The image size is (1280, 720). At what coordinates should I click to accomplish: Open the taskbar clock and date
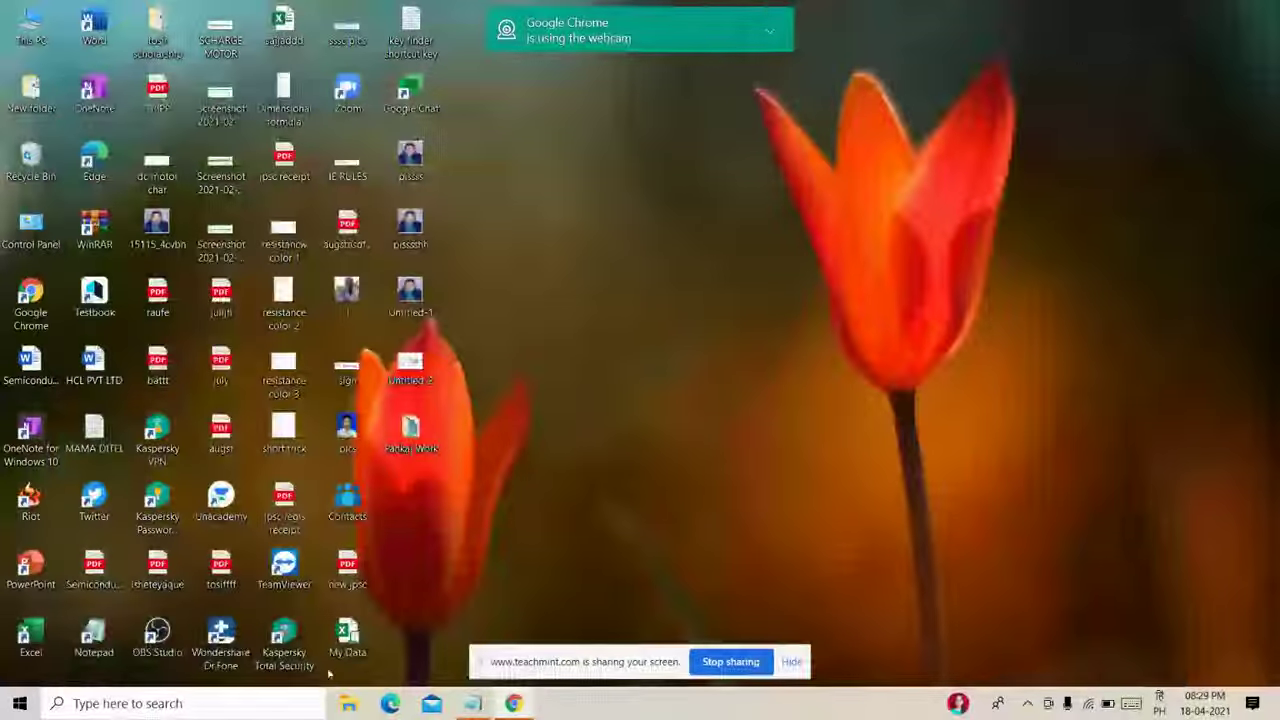click(1205, 704)
